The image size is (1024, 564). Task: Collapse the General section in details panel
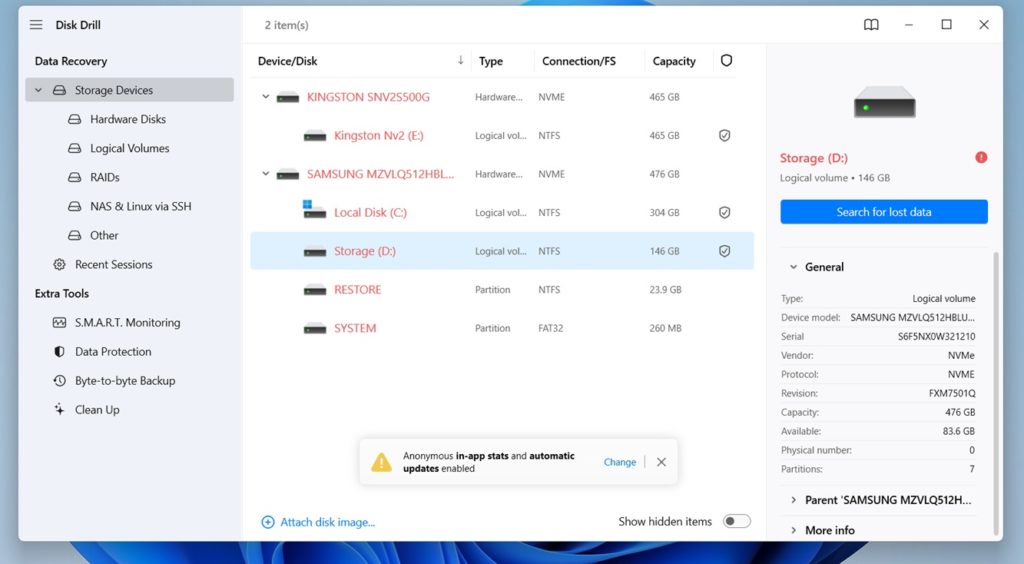click(x=794, y=268)
